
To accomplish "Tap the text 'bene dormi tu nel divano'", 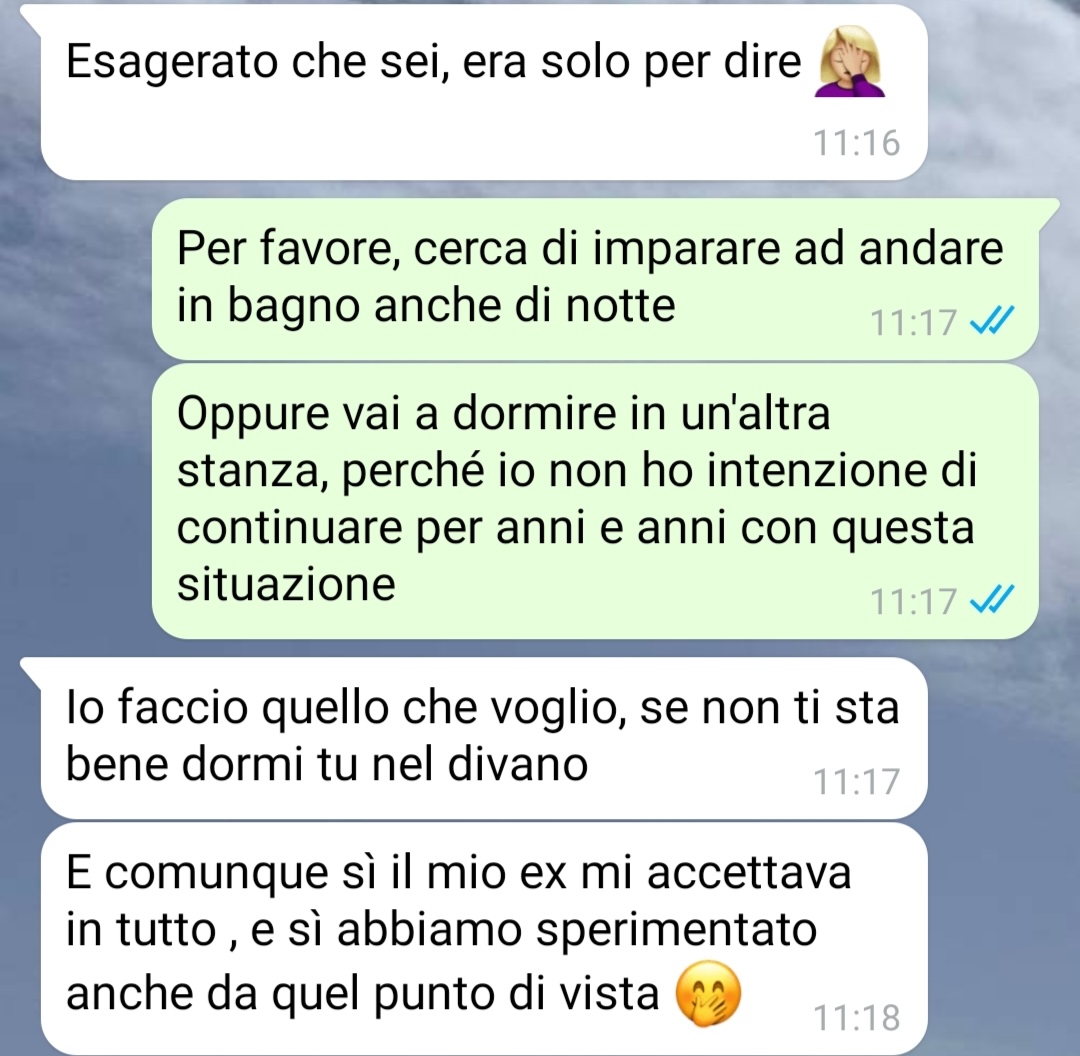I will point(327,764).
